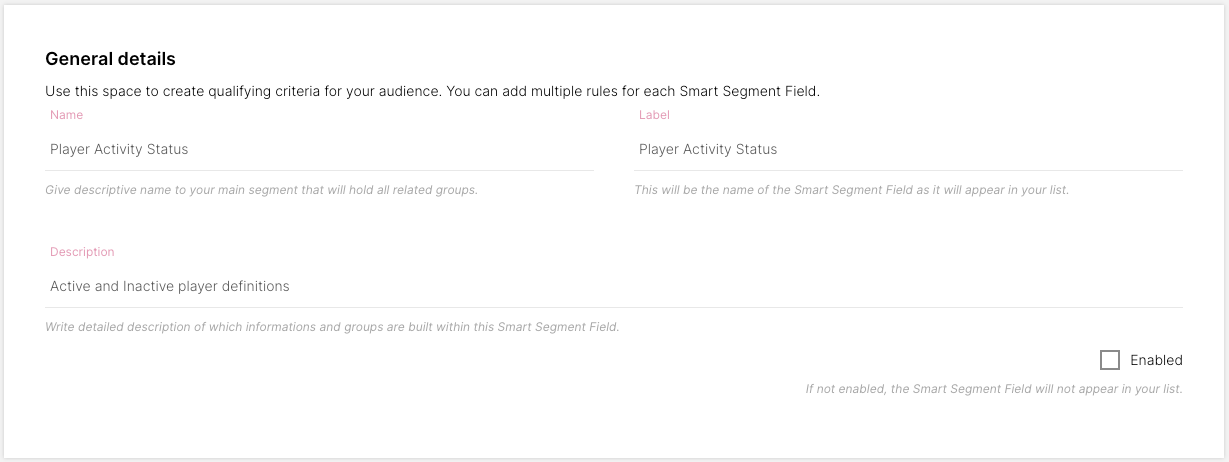Click the pink 'Name' floating label
Image resolution: width=1229 pixels, height=462 pixels.
[x=66, y=115]
